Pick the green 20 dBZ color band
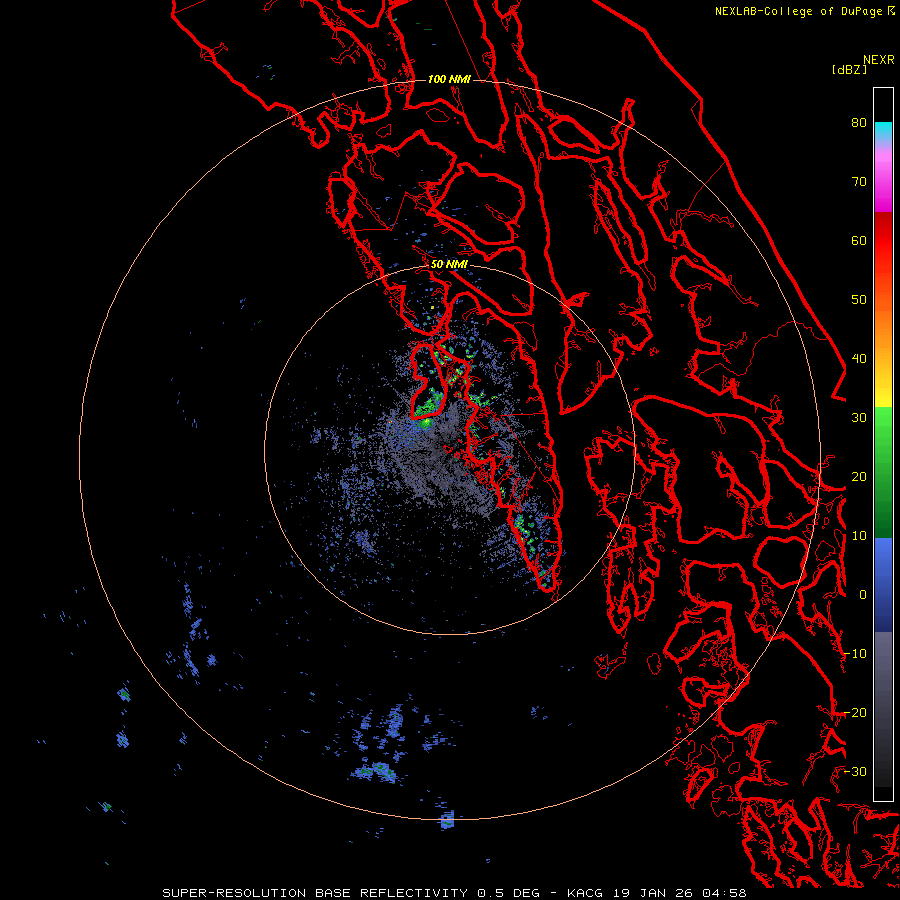Screen dimensions: 900x900 883,475
